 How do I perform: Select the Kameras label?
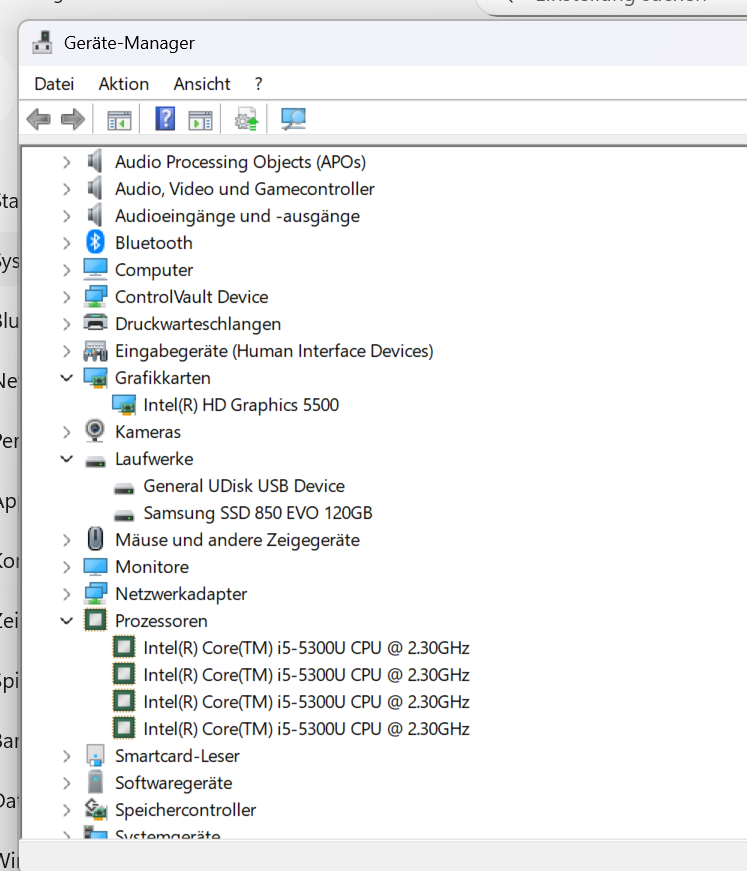click(x=148, y=432)
